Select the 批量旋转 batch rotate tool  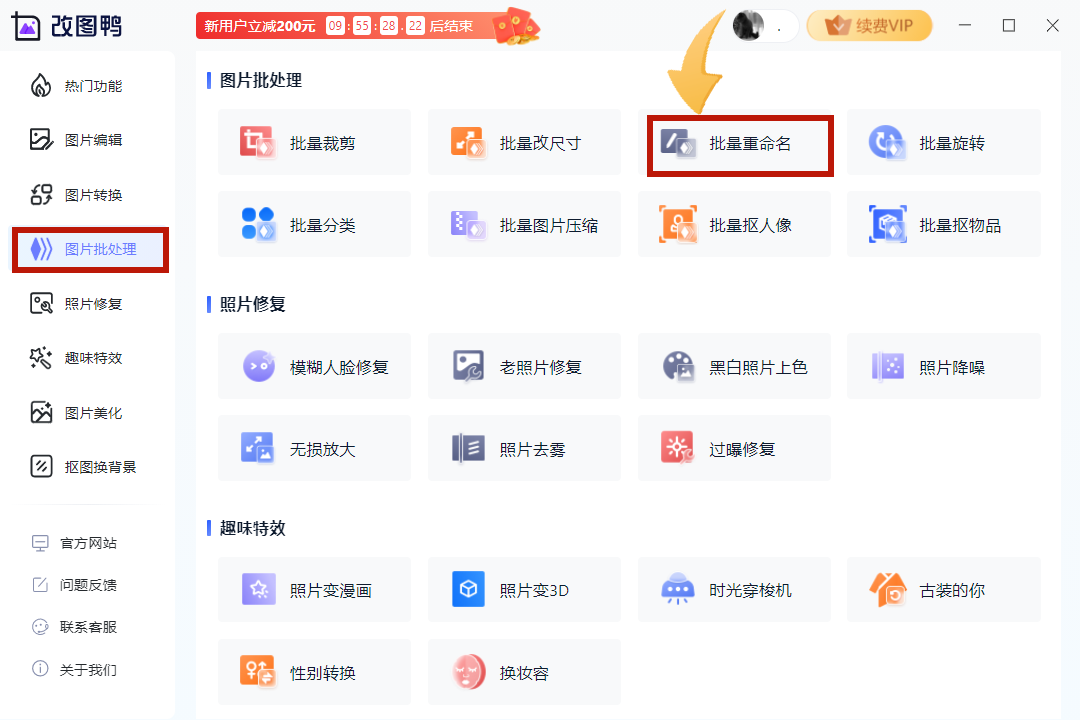coord(944,142)
